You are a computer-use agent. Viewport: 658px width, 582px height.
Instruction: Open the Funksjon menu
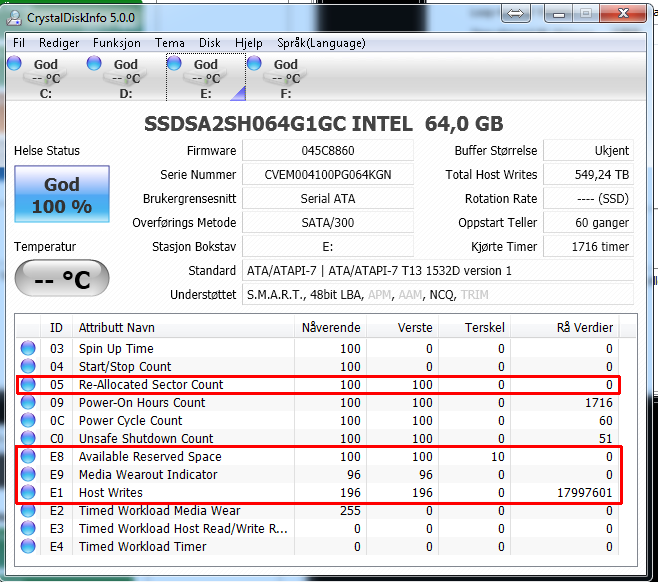[x=117, y=43]
